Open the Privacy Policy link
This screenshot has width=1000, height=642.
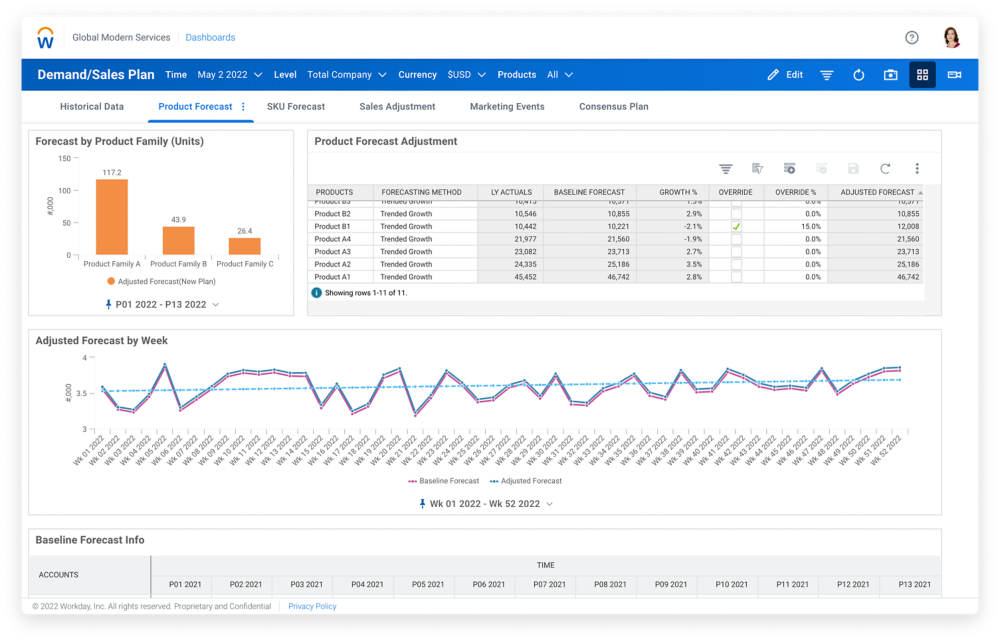pyautogui.click(x=312, y=606)
